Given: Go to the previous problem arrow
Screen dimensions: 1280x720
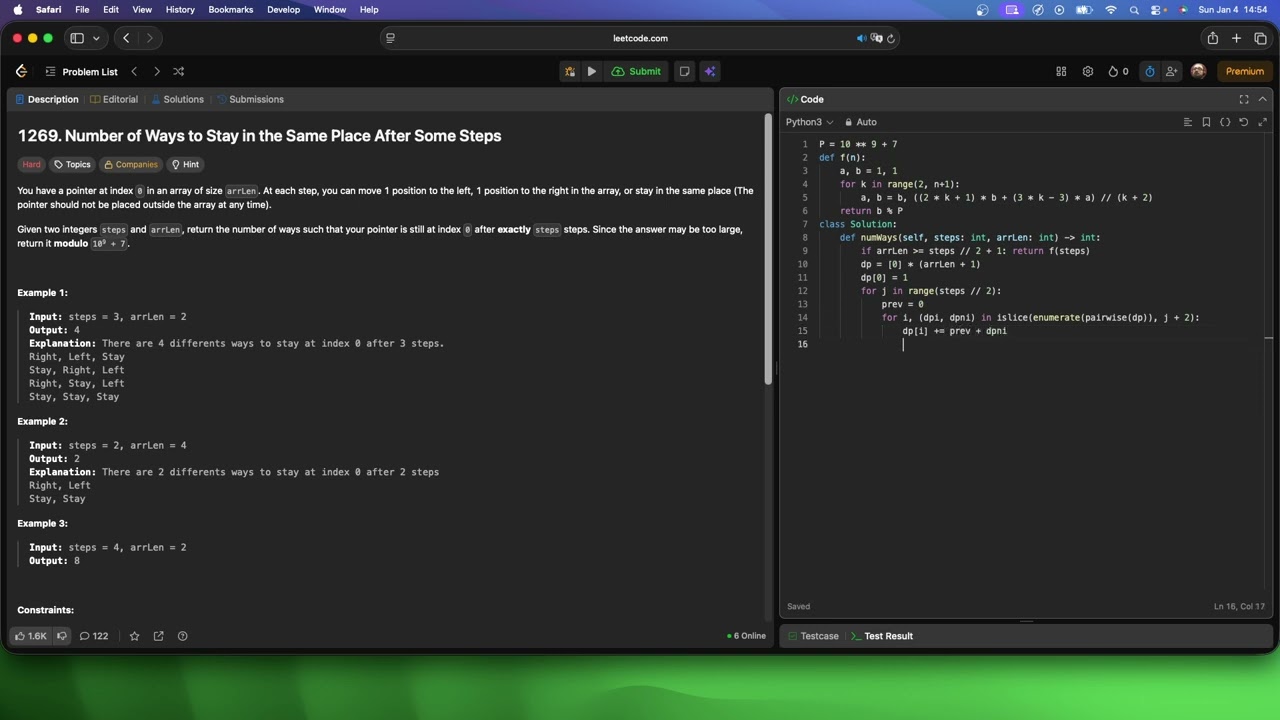Looking at the screenshot, I should coord(134,71).
